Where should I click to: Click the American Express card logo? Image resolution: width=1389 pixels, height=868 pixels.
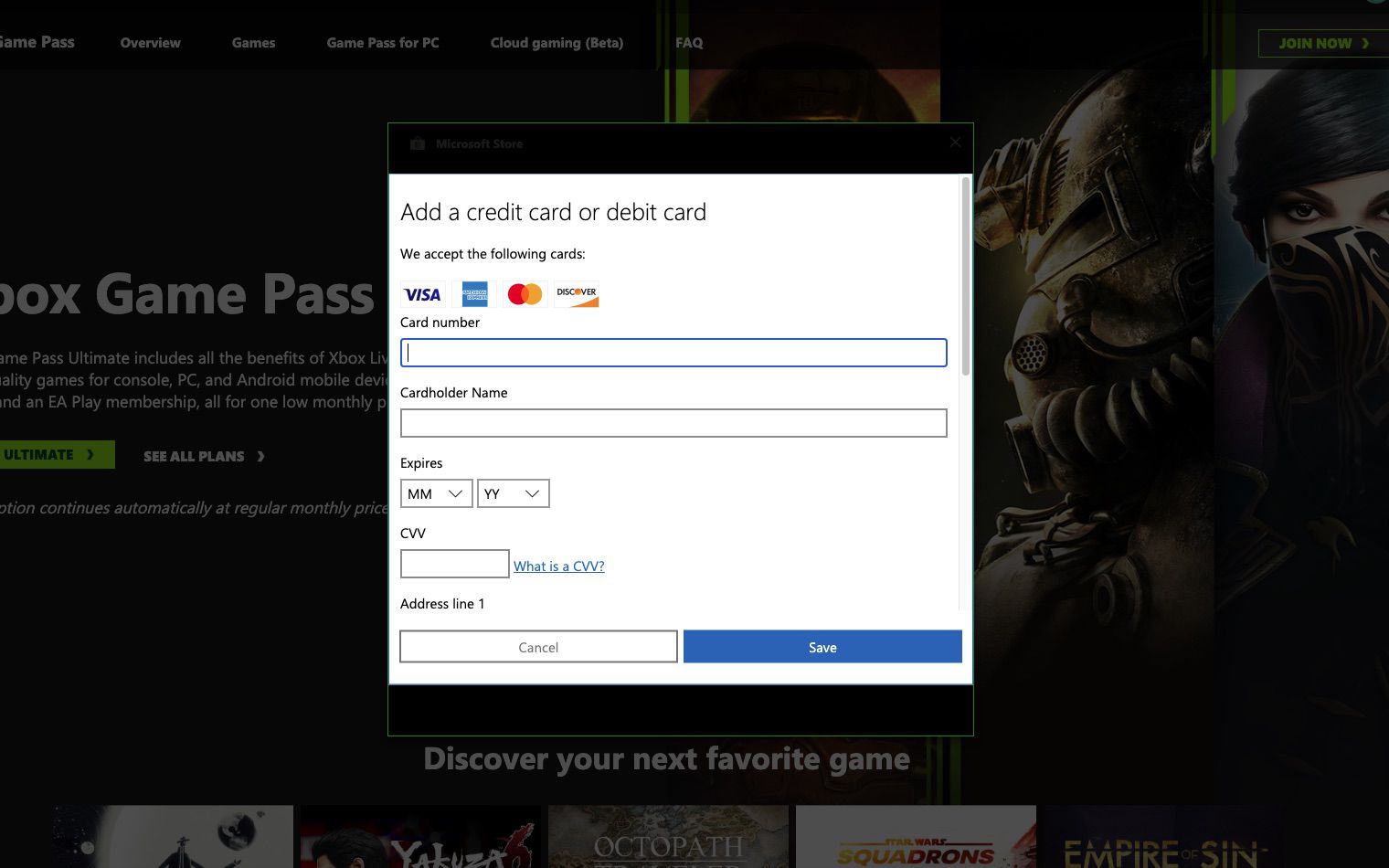[474, 294]
